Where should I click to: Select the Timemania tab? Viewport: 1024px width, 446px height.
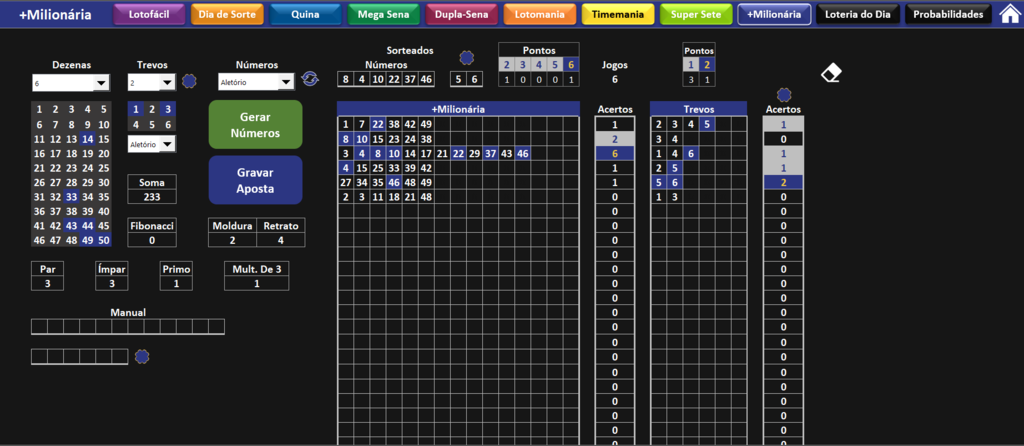618,14
